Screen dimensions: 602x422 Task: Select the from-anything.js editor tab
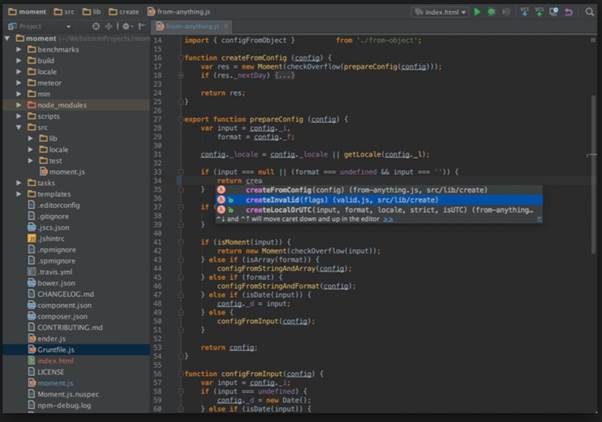click(192, 26)
